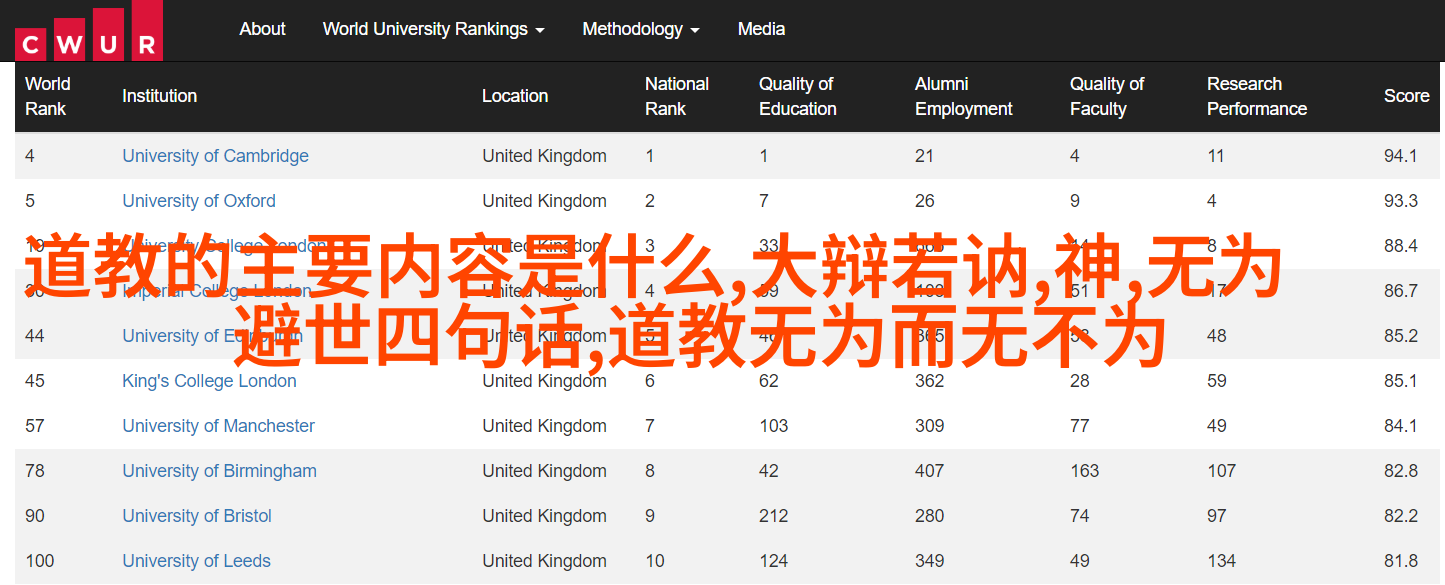Open the Media nav item
This screenshot has height=585, width=1445.
pos(761,29)
